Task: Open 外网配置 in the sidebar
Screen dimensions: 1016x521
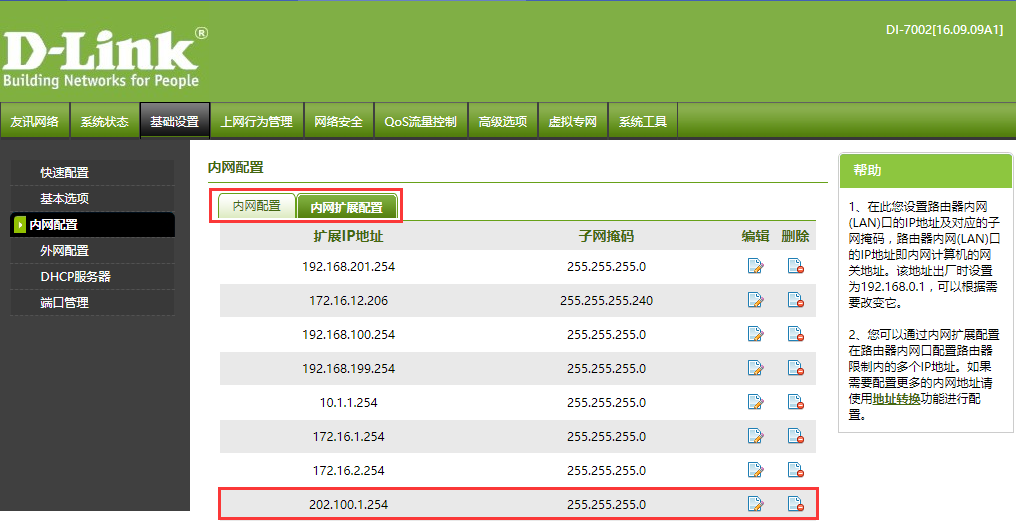Action: (x=92, y=250)
